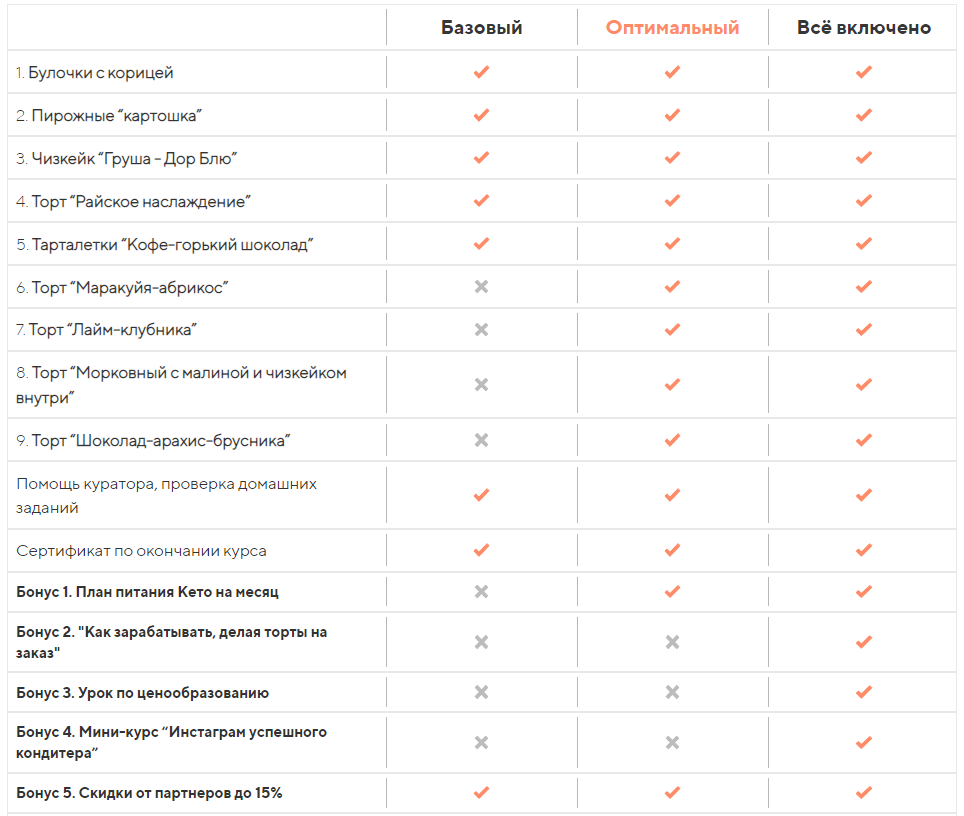Screen dimensions: 964x816
Task: Click Оптимальный cross for Бонус 2 row
Action: 673,642
